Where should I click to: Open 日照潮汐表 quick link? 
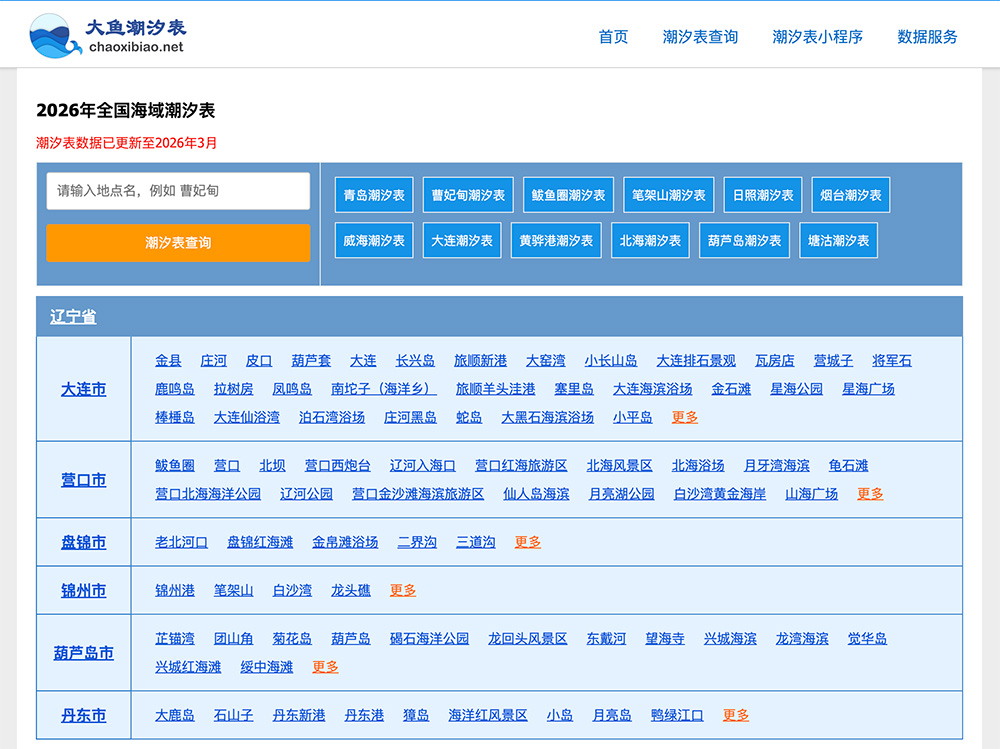pos(763,195)
